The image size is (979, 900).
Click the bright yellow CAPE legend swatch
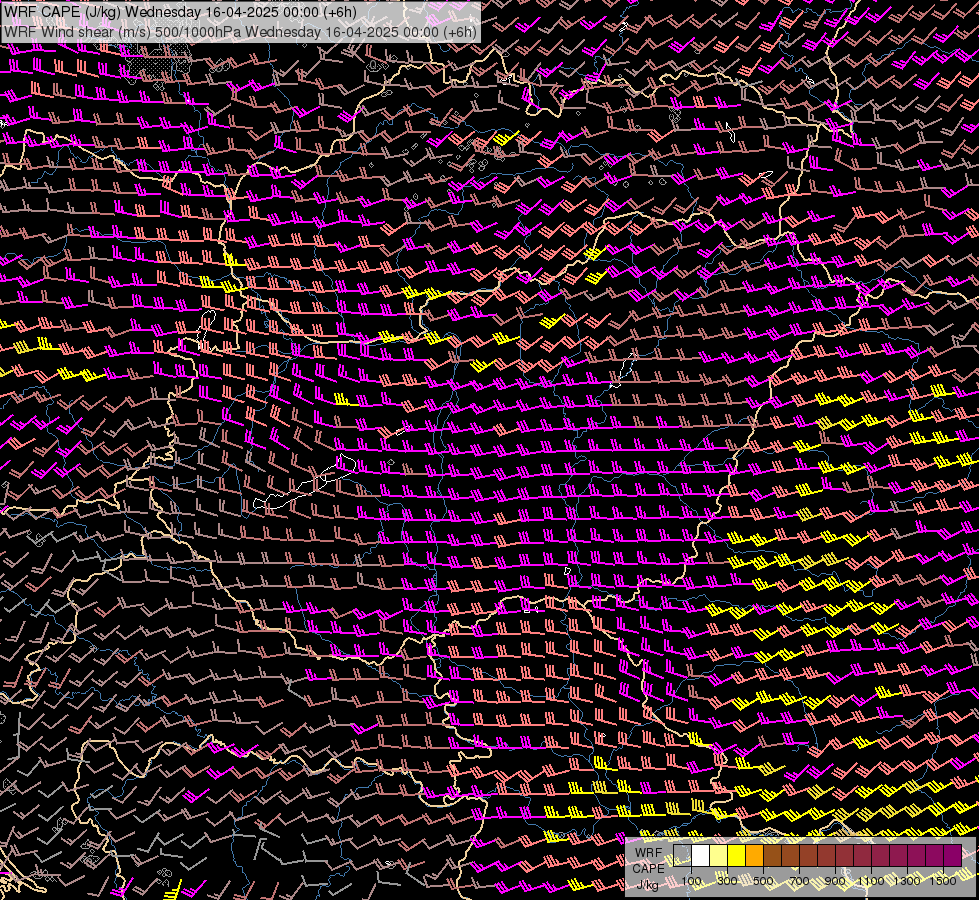coord(737,855)
